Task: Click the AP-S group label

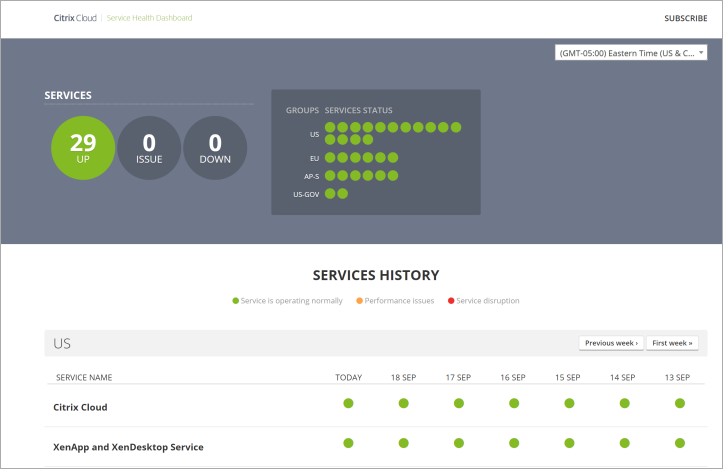Action: pyautogui.click(x=311, y=177)
